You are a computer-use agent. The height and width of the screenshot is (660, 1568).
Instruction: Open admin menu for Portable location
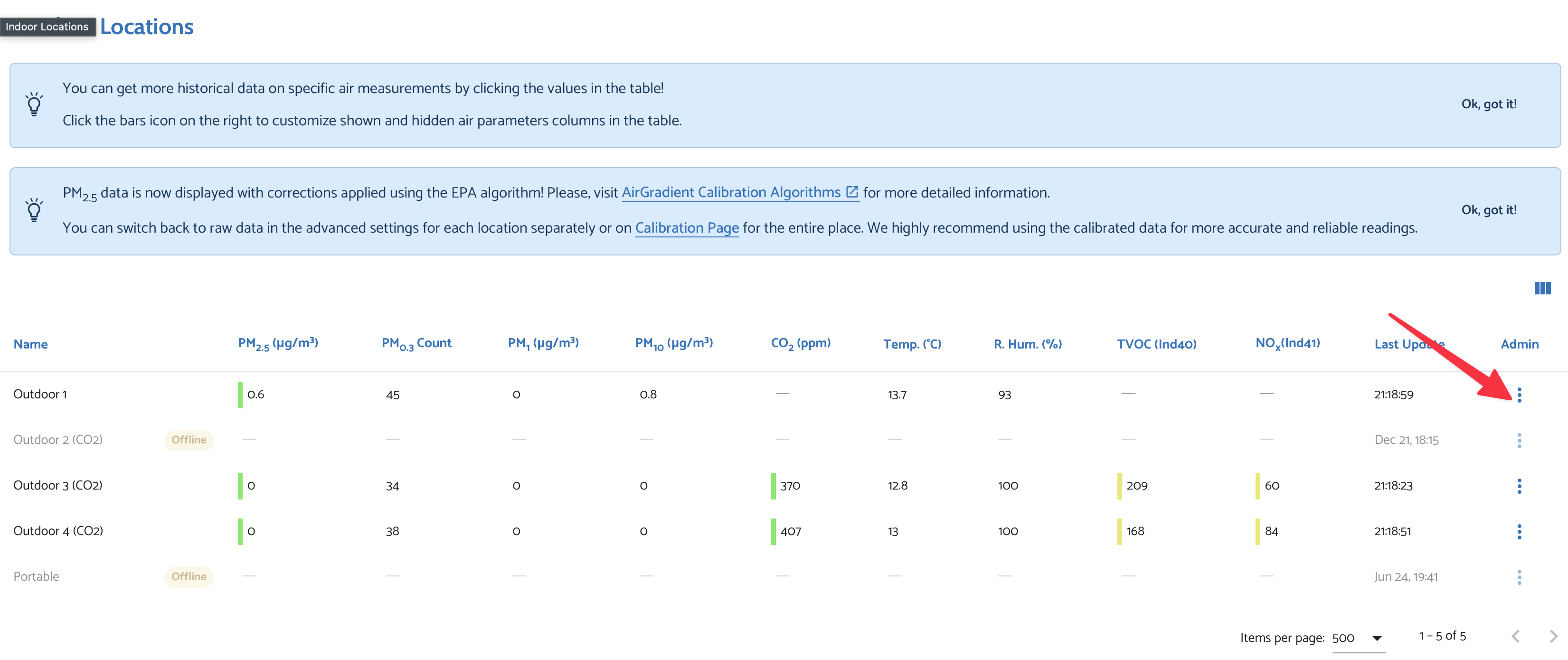1519,577
